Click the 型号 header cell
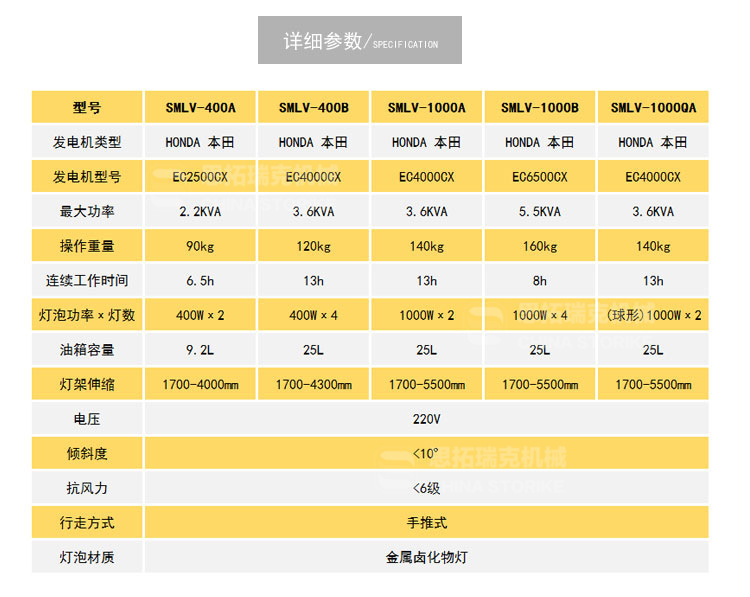The height and width of the screenshot is (597, 750). (x=87, y=108)
